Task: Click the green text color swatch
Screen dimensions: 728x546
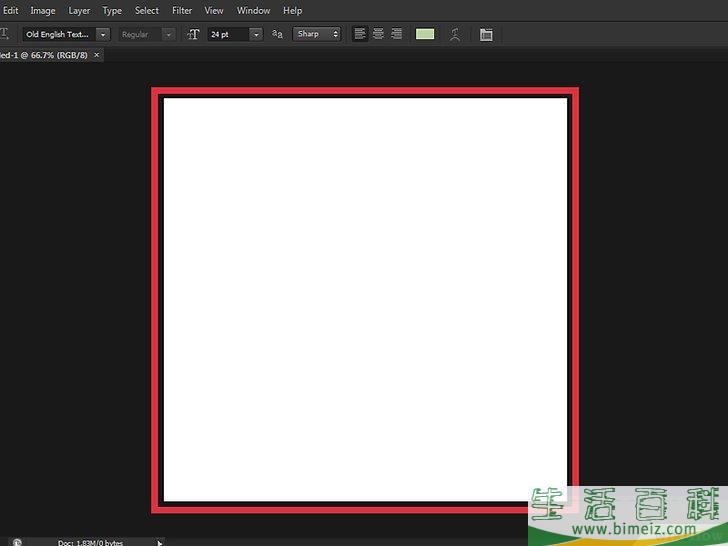Action: pyautogui.click(x=425, y=34)
